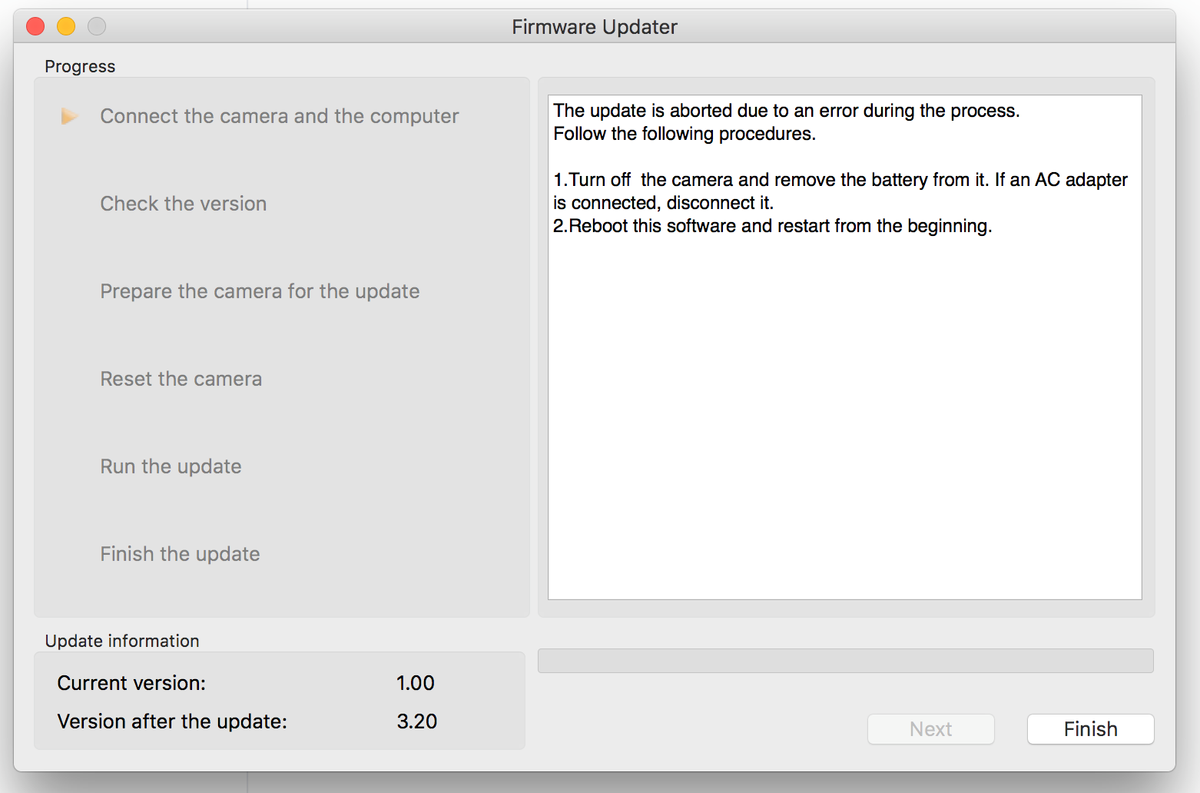Screen dimensions: 1200x793
Task: Click the 'Reboot this software' instruction line
Action: [x=772, y=226]
